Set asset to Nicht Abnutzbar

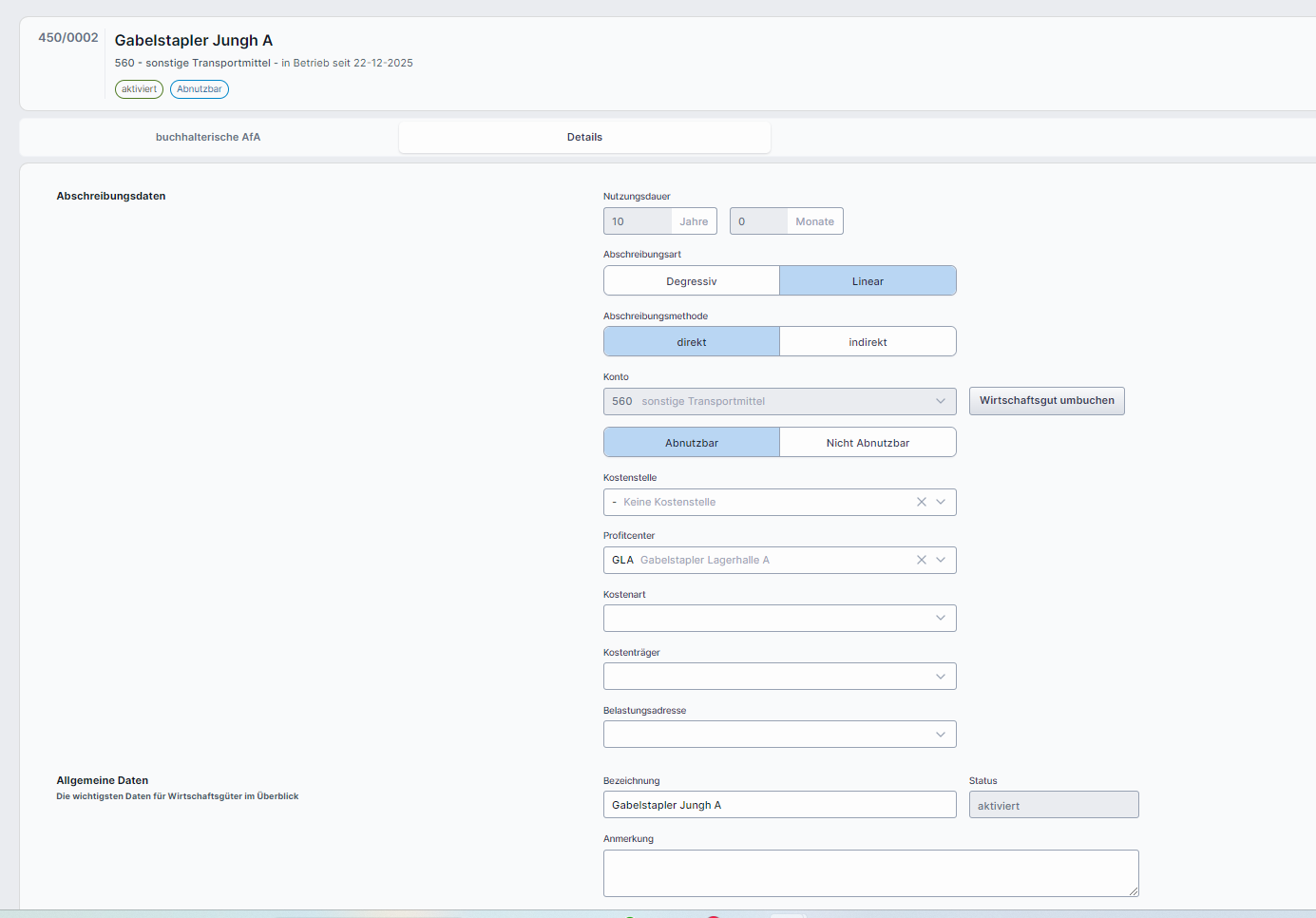(868, 443)
